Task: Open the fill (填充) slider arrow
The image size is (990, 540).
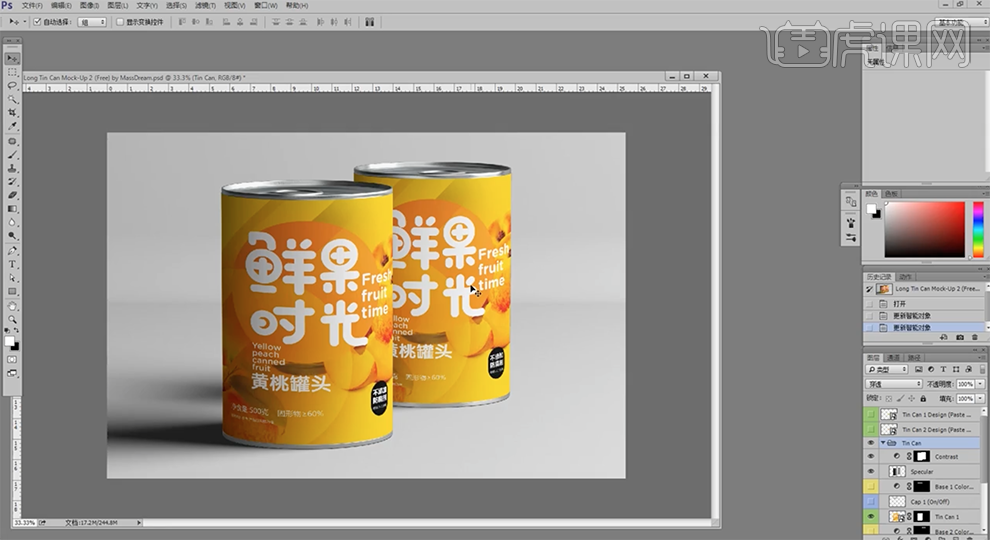Action: [980, 399]
